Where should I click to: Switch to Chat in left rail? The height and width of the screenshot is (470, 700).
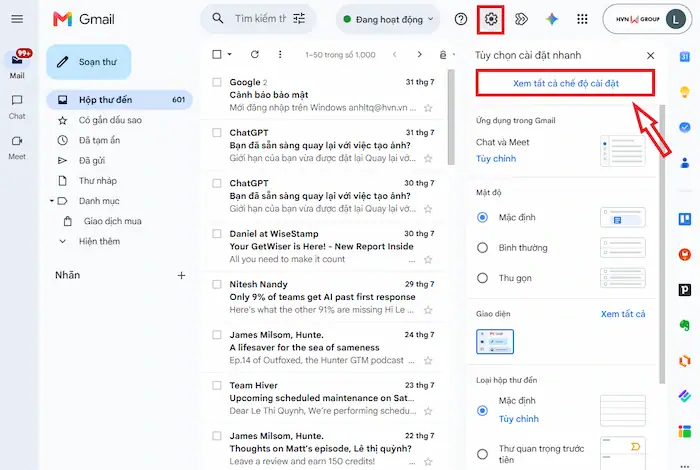pos(17,107)
